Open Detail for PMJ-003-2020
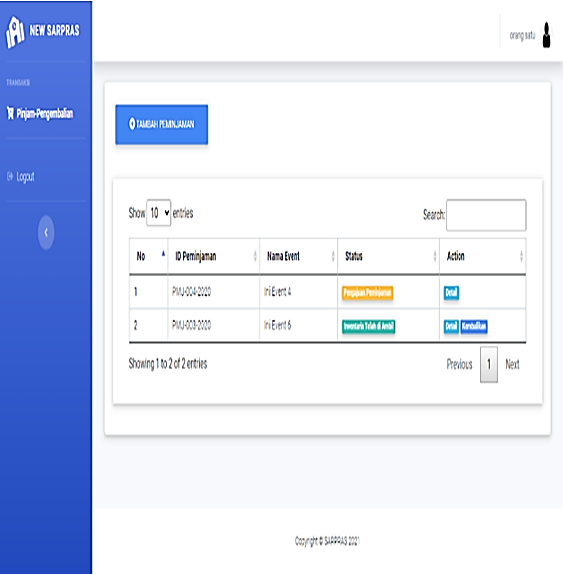The height and width of the screenshot is (574, 563). click(451, 326)
